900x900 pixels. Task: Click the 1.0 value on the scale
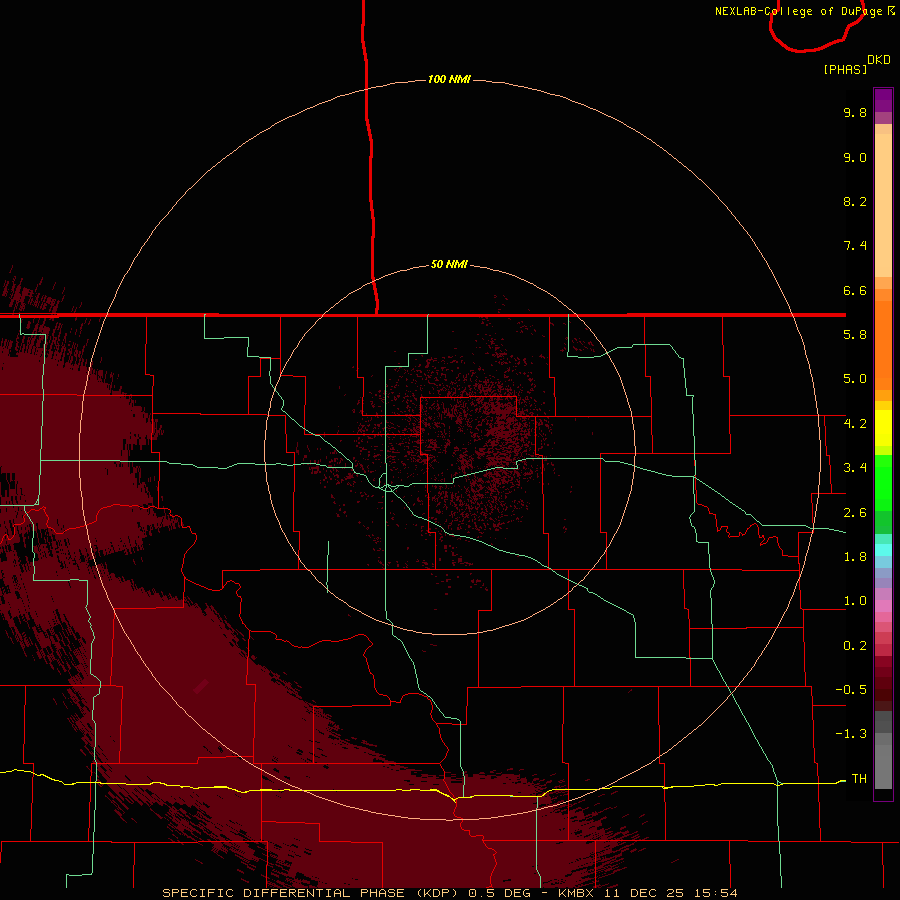(855, 601)
